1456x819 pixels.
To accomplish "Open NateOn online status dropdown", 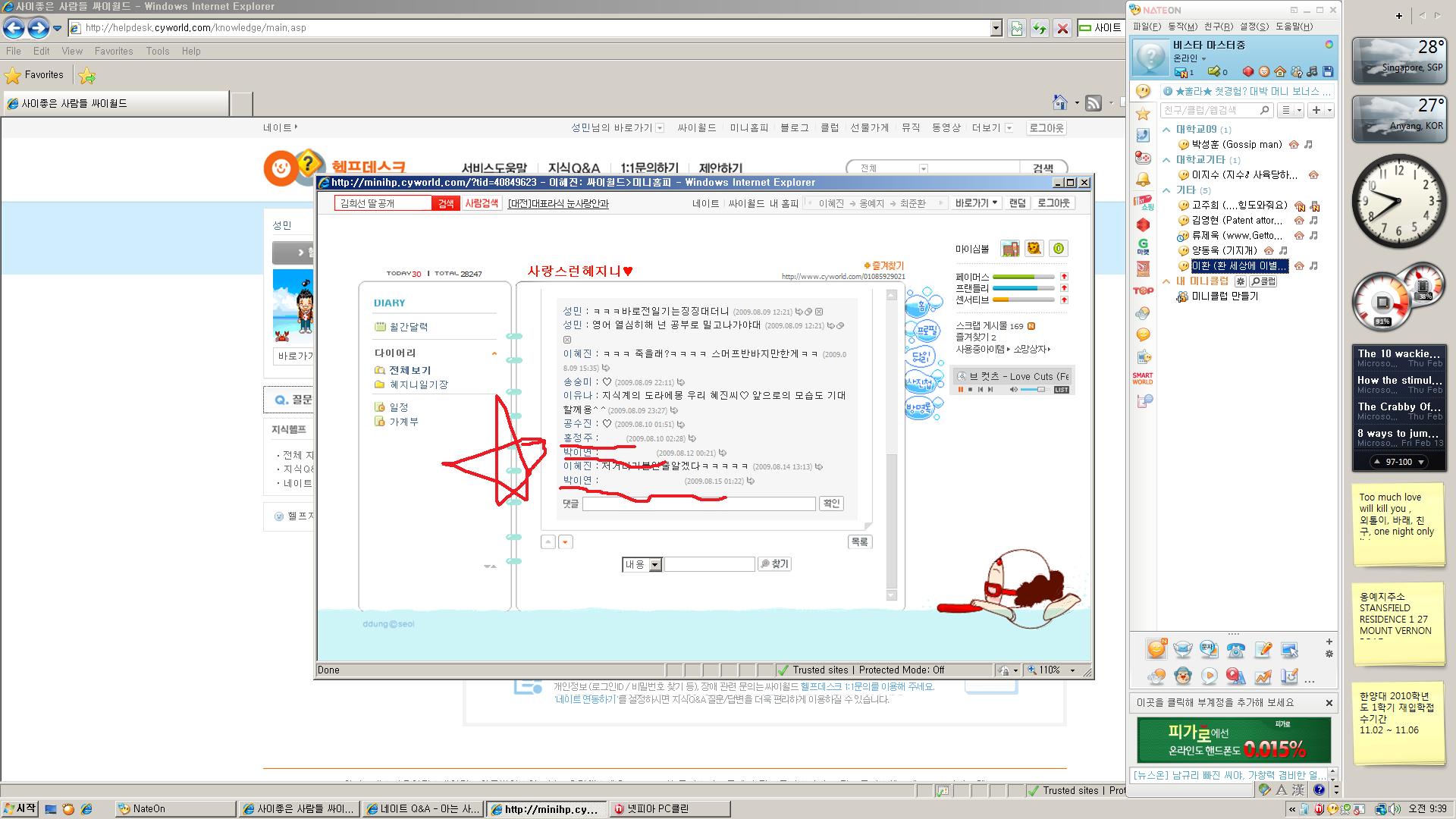I will (x=1203, y=59).
